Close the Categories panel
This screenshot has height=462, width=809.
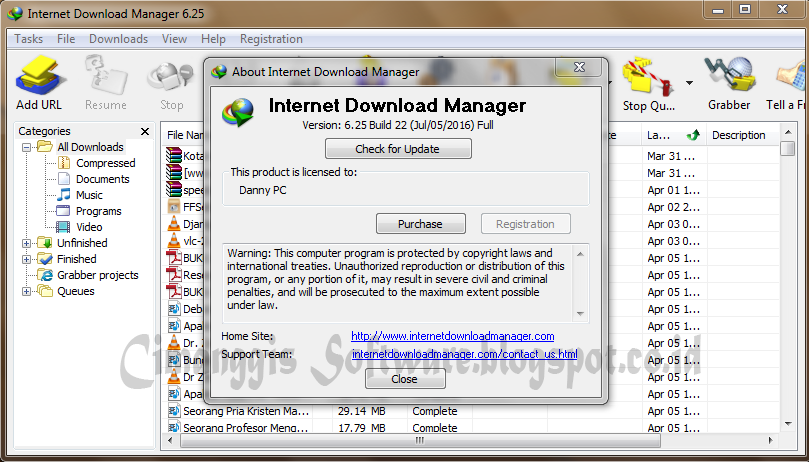pyautogui.click(x=145, y=131)
